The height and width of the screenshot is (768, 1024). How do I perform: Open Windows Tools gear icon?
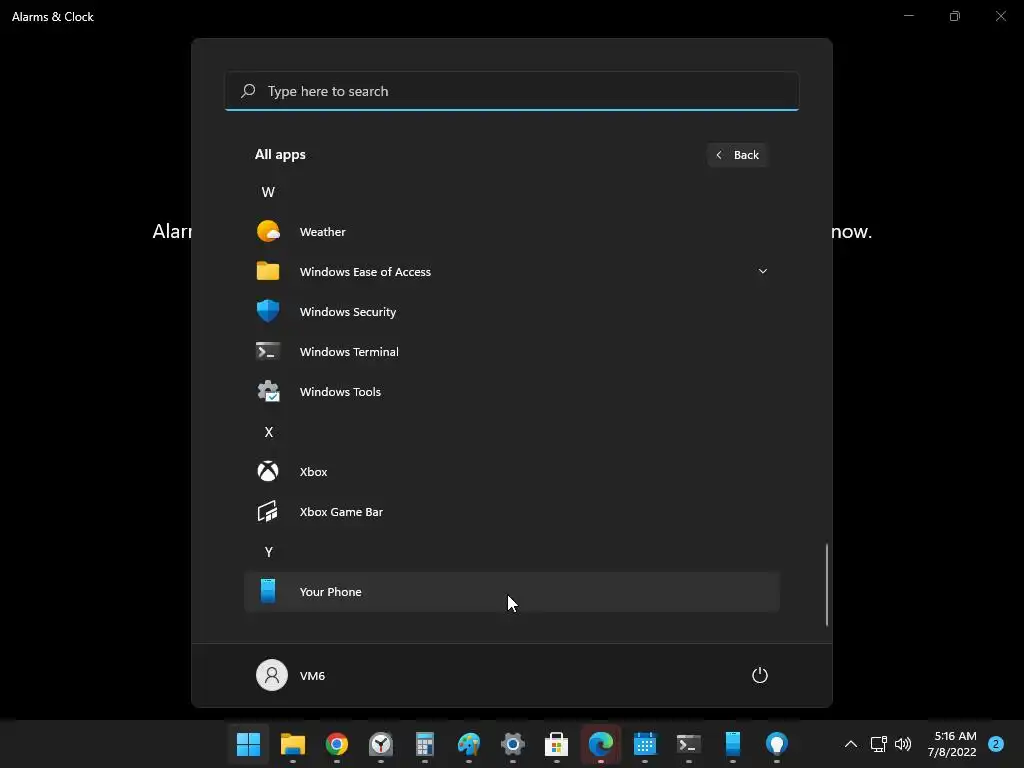268,392
